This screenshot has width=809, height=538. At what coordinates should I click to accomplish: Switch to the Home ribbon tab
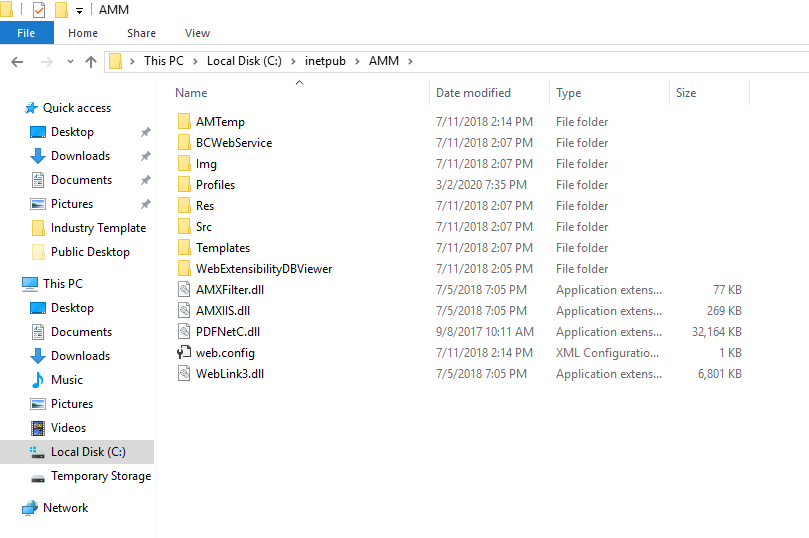coord(83,33)
